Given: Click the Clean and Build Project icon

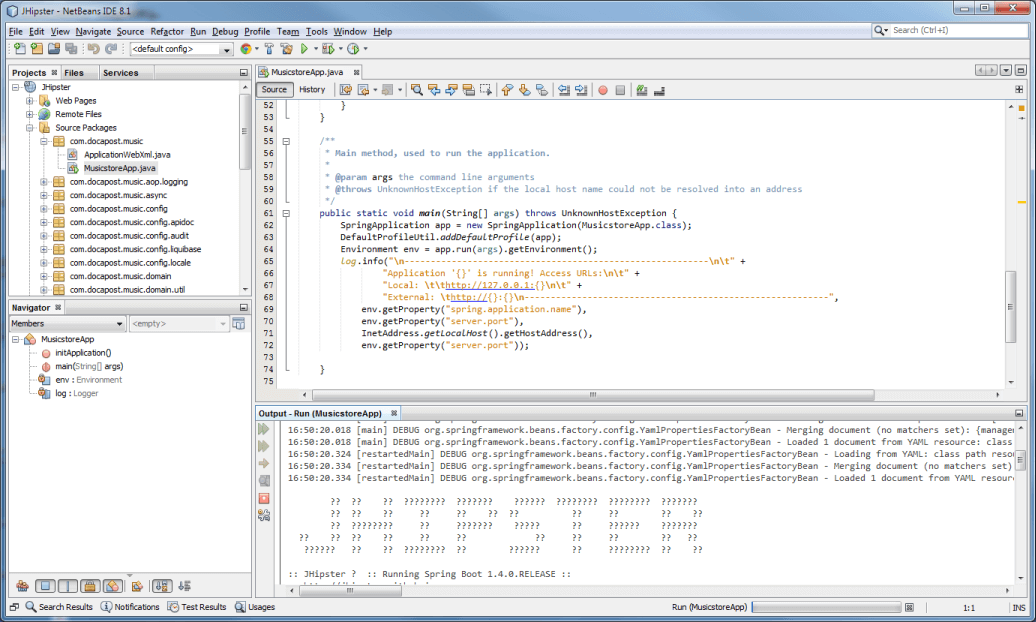Looking at the screenshot, I should [287, 48].
